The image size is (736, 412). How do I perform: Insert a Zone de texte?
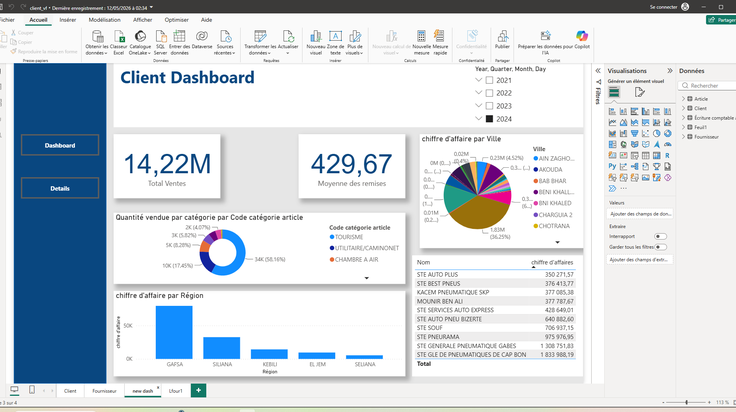click(x=335, y=42)
